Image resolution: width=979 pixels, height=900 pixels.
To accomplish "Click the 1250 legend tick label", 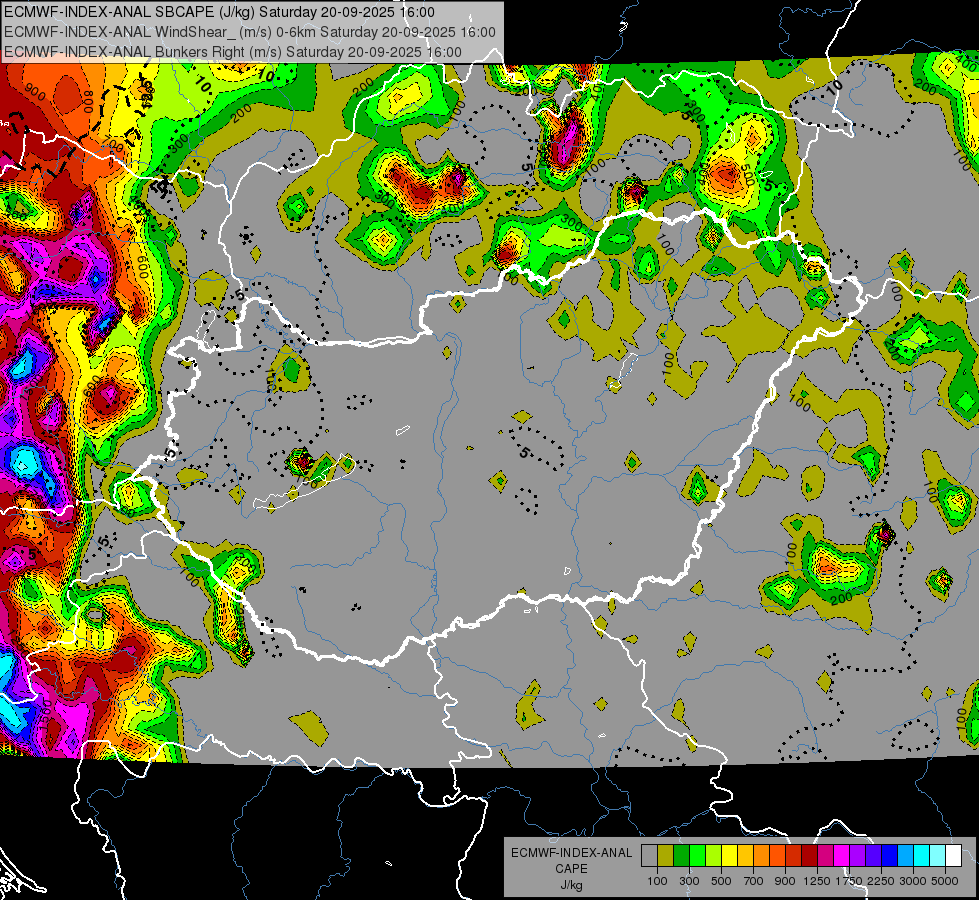I will coord(817,881).
